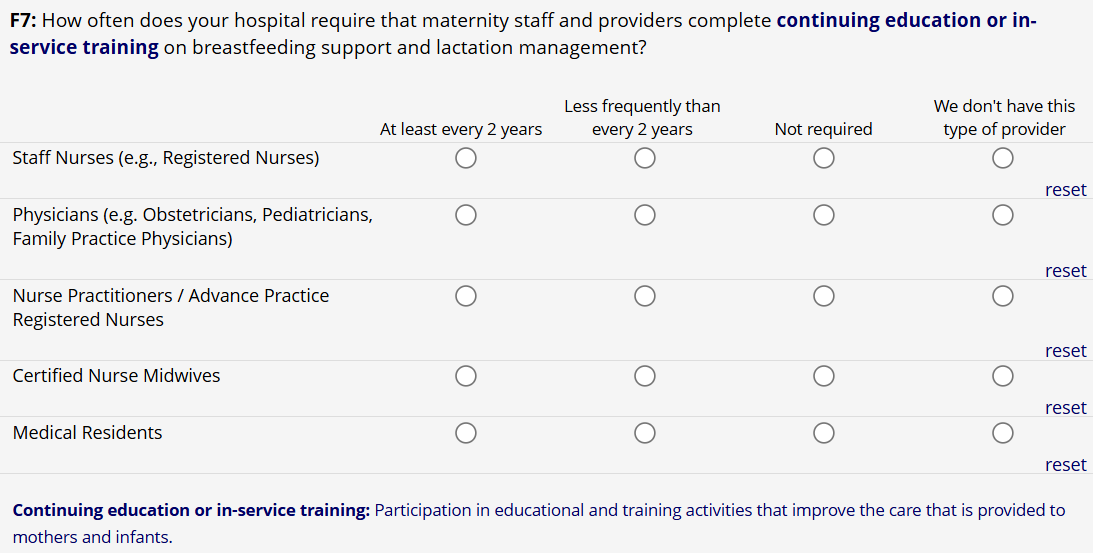
Task: Pick 'Less frequently than every 2 years' for Physicians
Action: [x=644, y=214]
